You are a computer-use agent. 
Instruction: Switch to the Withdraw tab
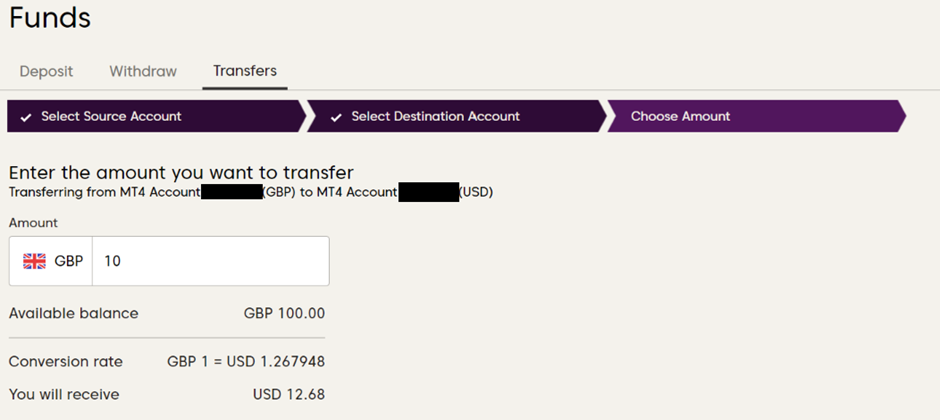(143, 71)
